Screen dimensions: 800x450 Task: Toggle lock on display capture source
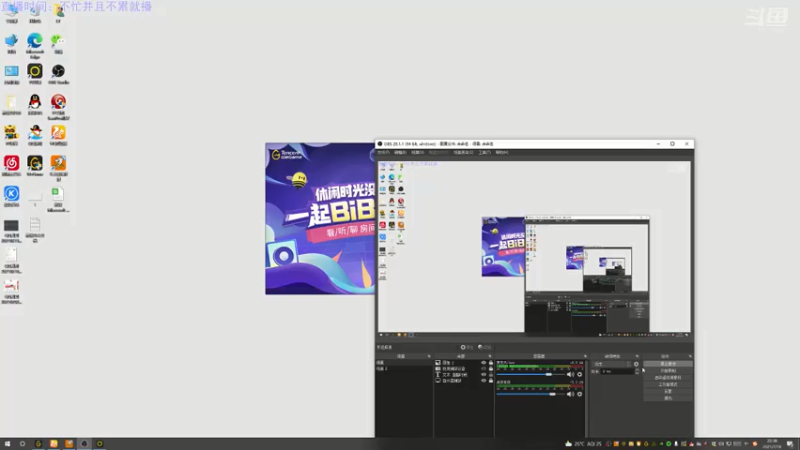pos(491,381)
